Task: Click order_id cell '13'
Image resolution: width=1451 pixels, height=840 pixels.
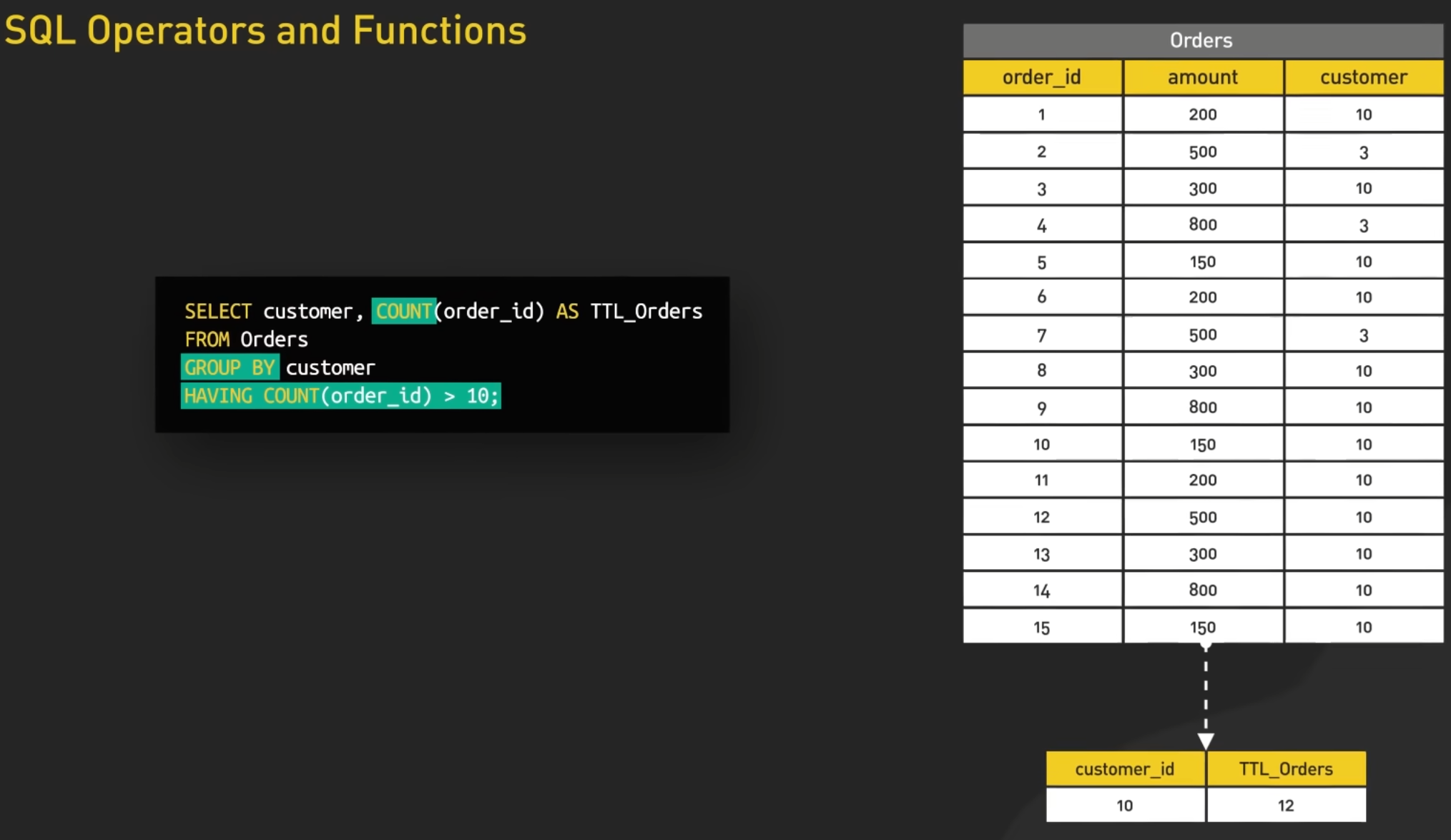Action: click(x=1042, y=553)
